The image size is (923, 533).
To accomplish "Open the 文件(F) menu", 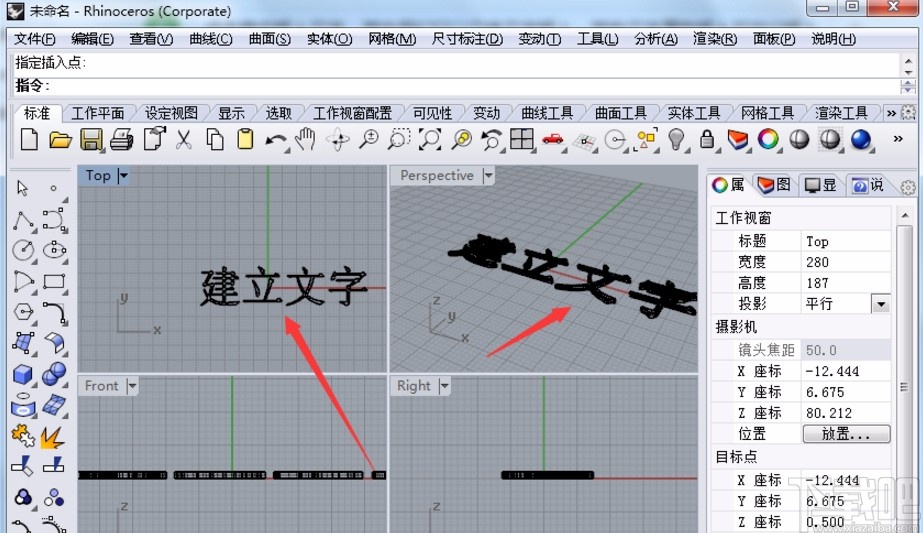I will [35, 39].
